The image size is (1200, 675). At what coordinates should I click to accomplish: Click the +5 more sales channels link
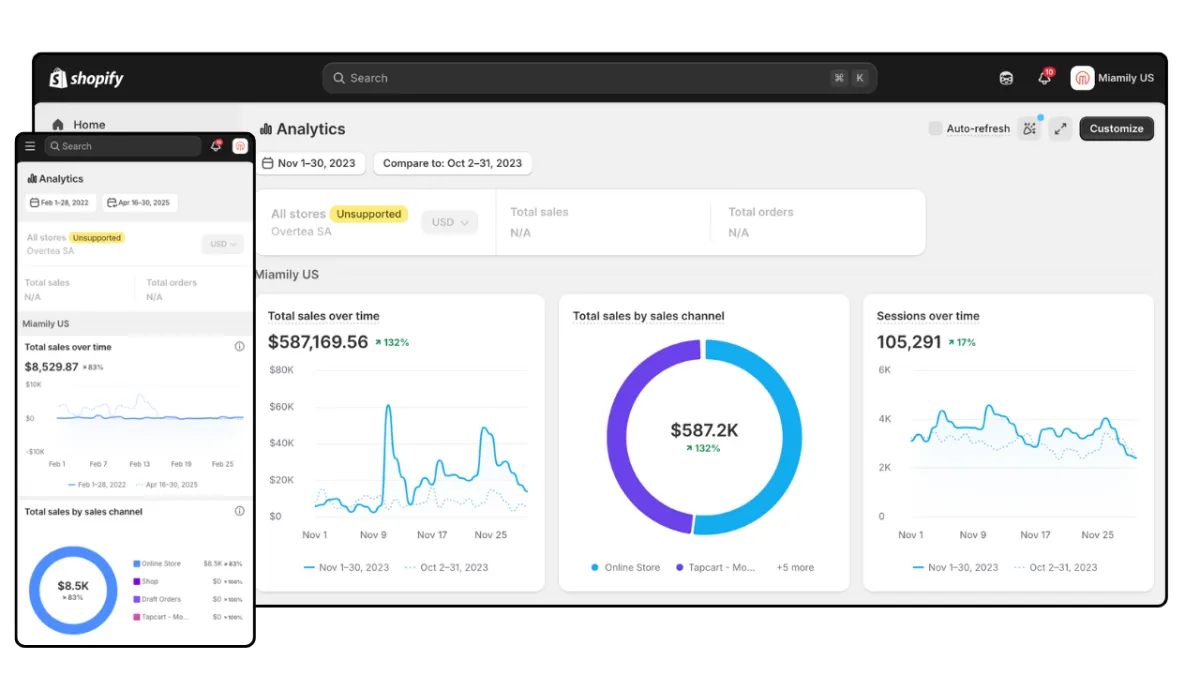tap(795, 567)
